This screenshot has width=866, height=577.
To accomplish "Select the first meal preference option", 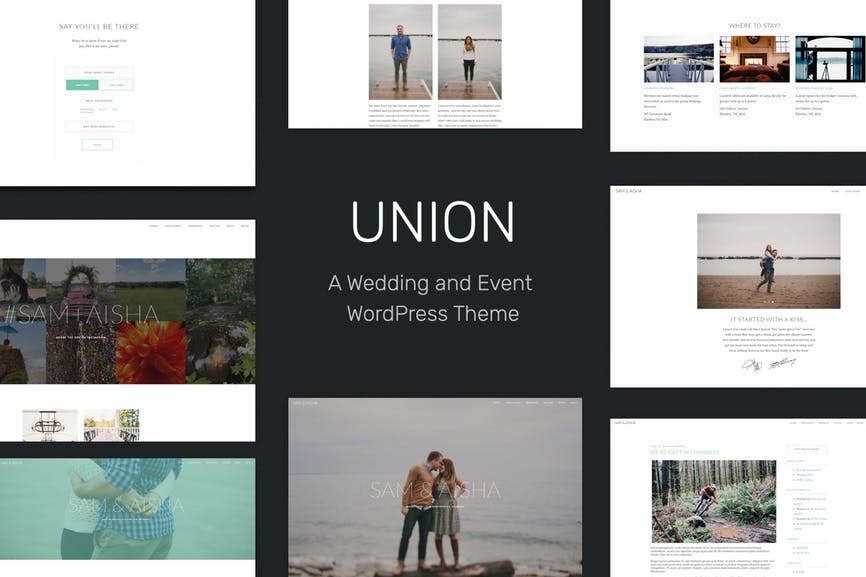I will point(89,109).
